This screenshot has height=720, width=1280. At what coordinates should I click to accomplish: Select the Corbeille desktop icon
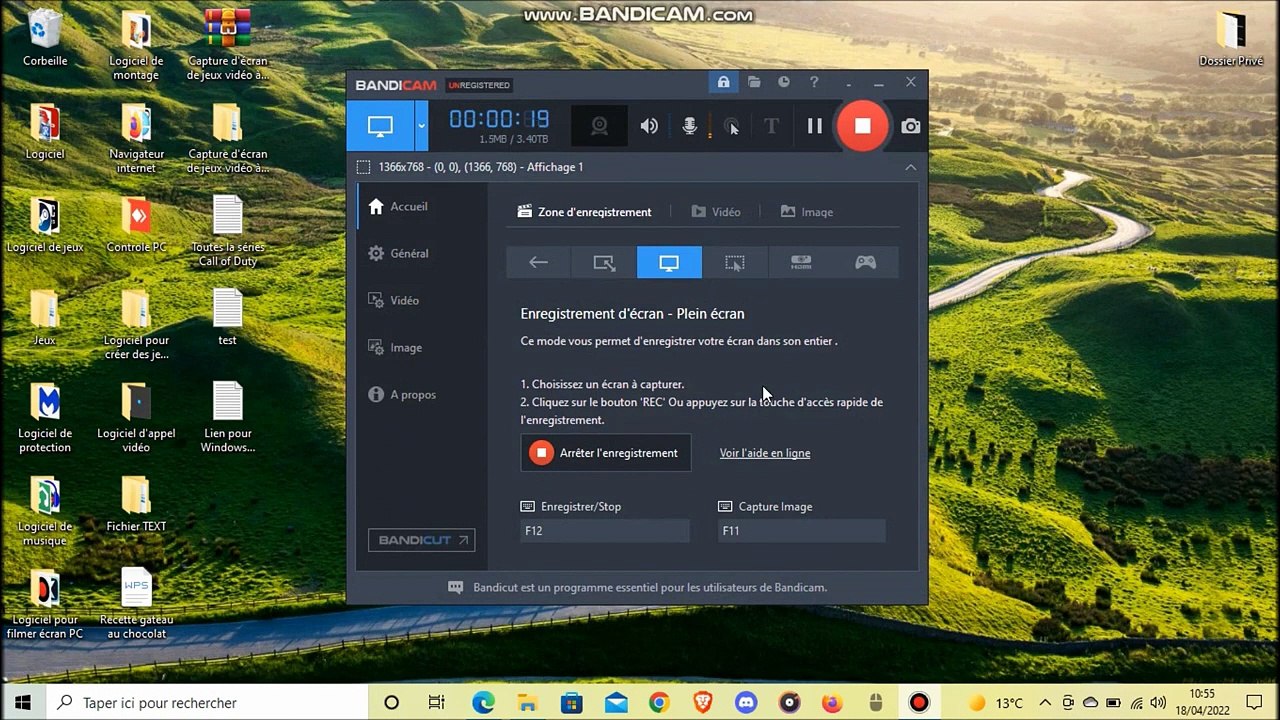[45, 39]
